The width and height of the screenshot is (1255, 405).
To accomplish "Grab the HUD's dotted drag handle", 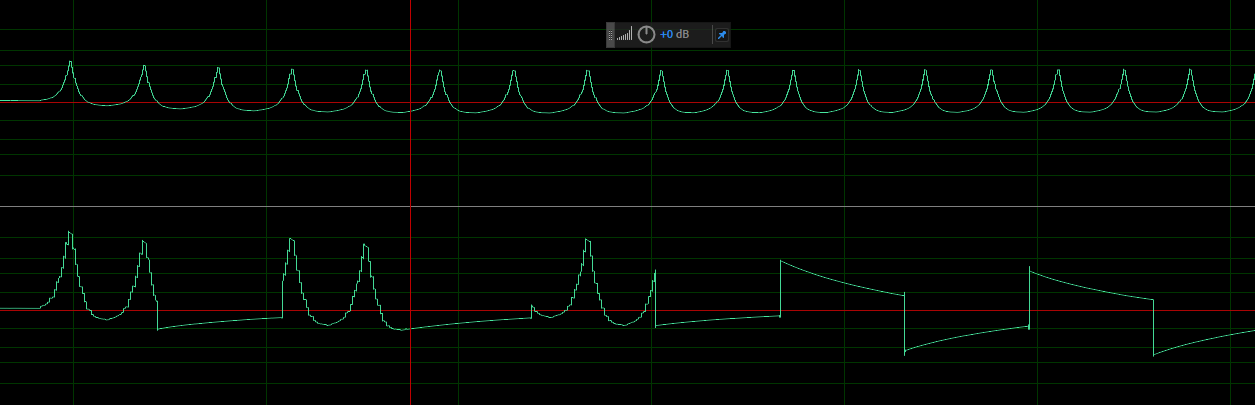I will click(x=610, y=35).
